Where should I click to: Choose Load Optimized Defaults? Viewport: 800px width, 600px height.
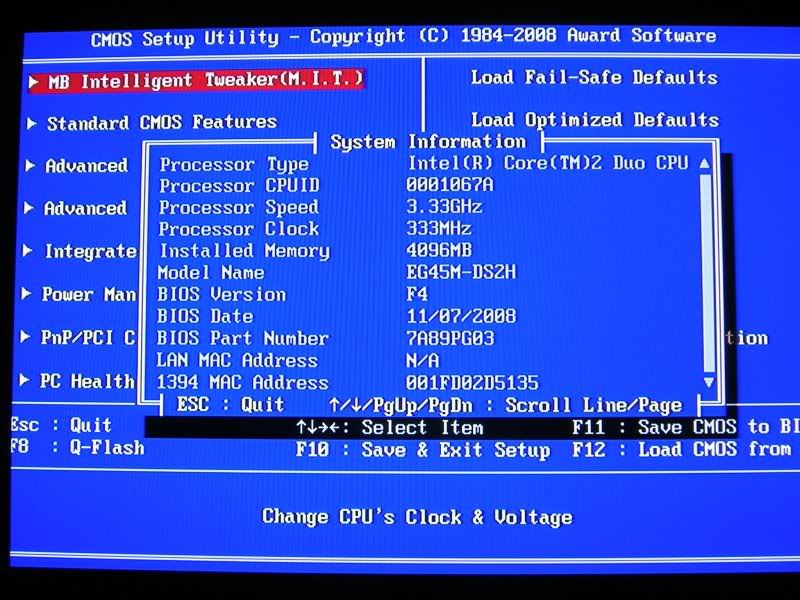coord(594,120)
